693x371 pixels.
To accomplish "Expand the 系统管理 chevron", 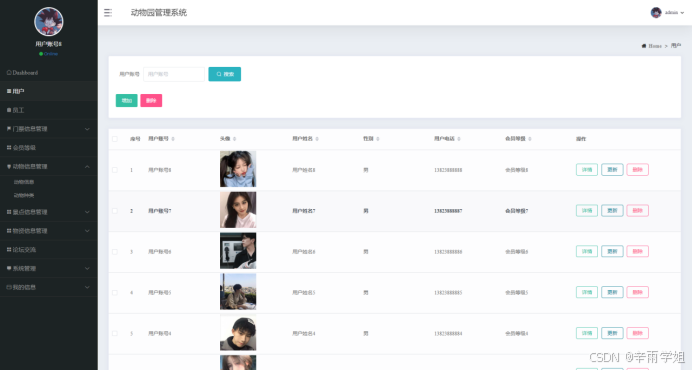I will (87, 268).
